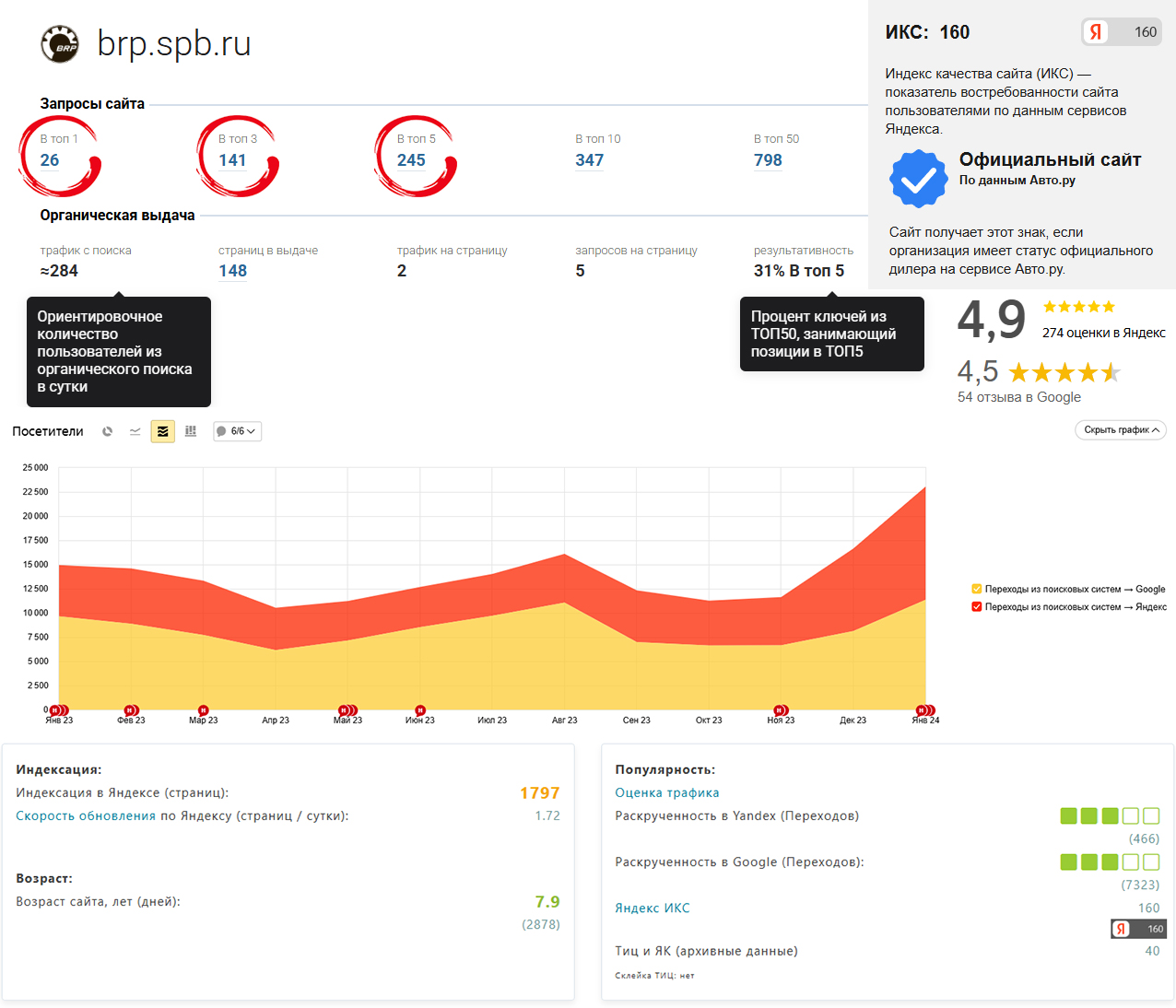Viewport: 1176px width, 1008px height.
Task: Click the Yandex indexation value 1797
Action: pos(540,792)
